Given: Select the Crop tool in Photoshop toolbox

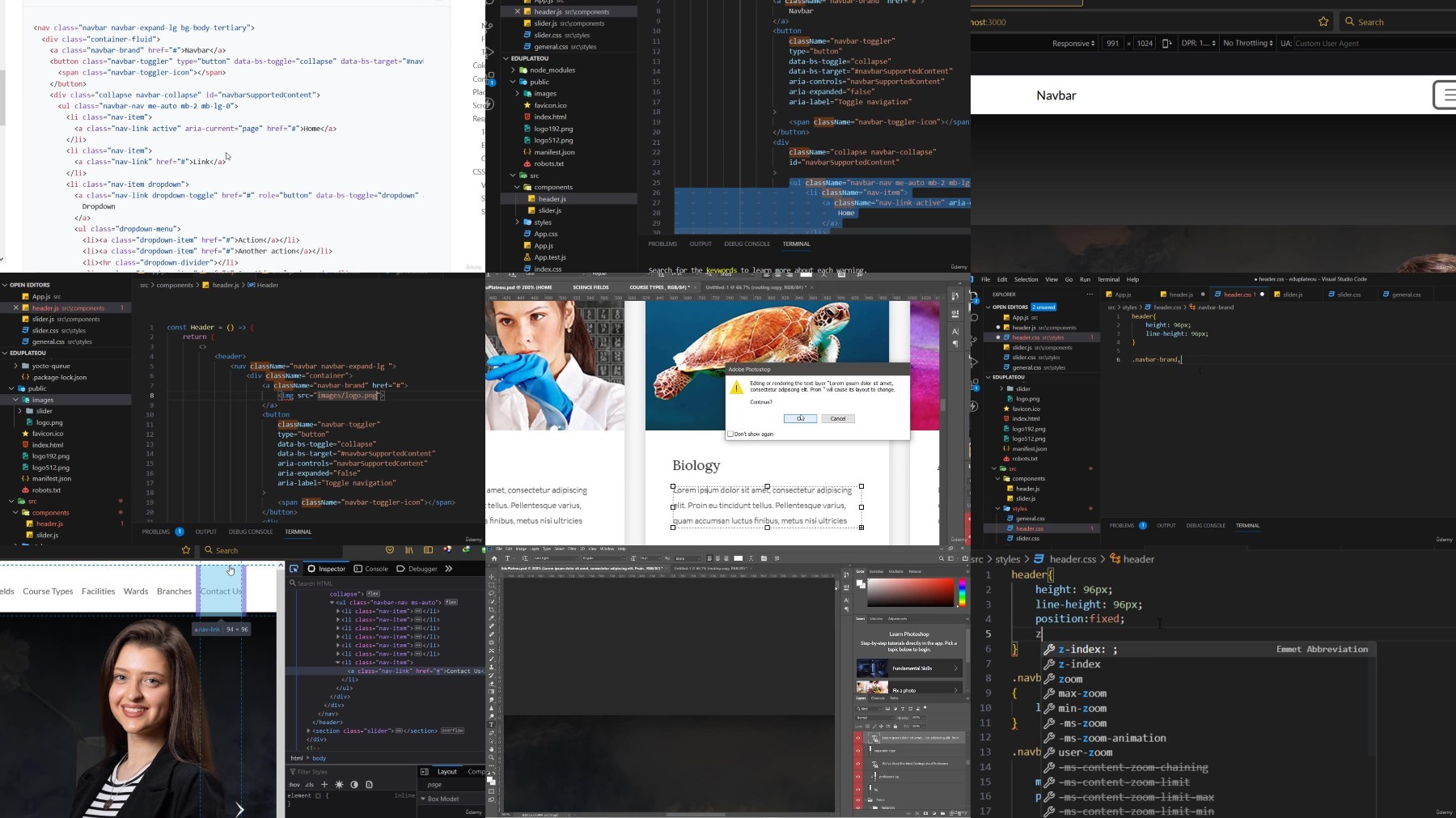Looking at the screenshot, I should [491, 610].
